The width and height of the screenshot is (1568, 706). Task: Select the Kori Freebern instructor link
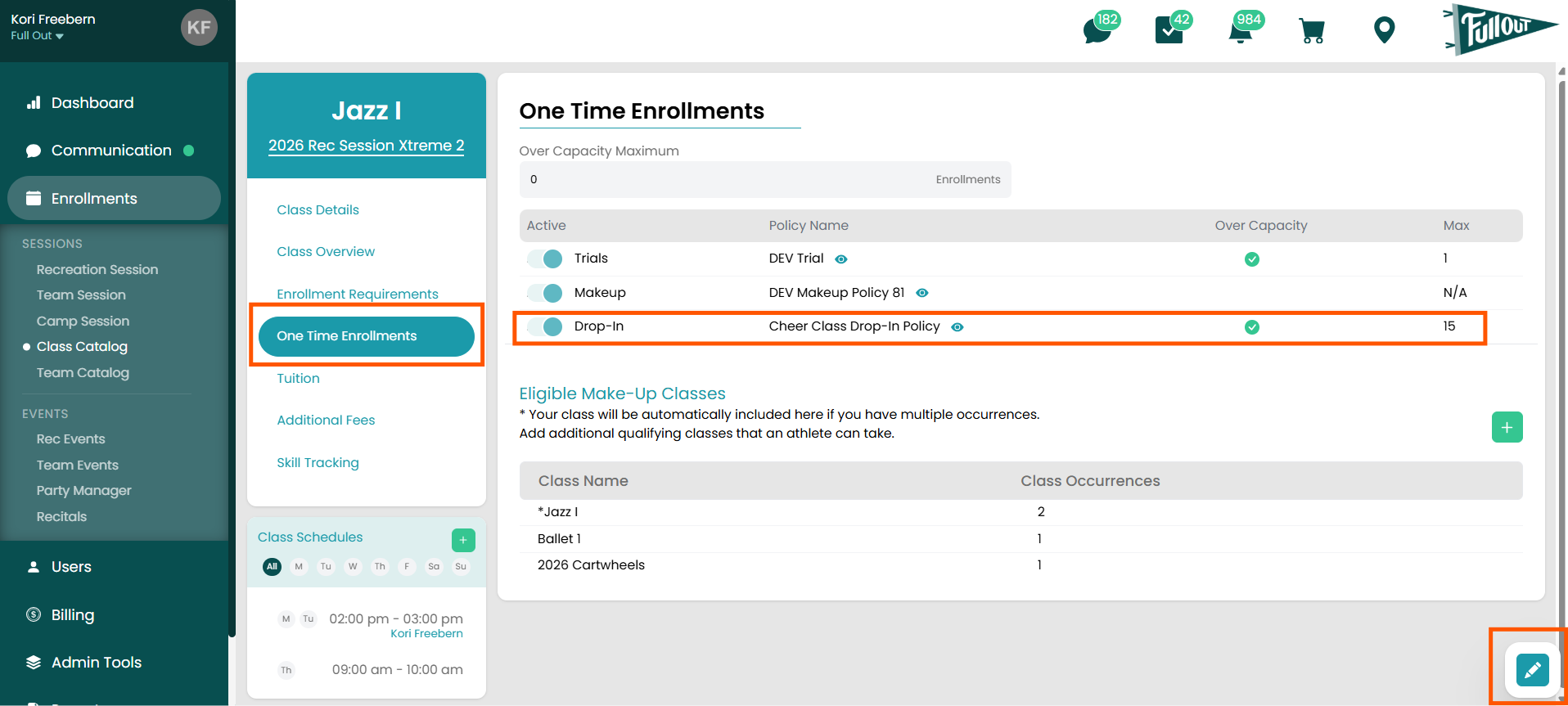point(426,634)
